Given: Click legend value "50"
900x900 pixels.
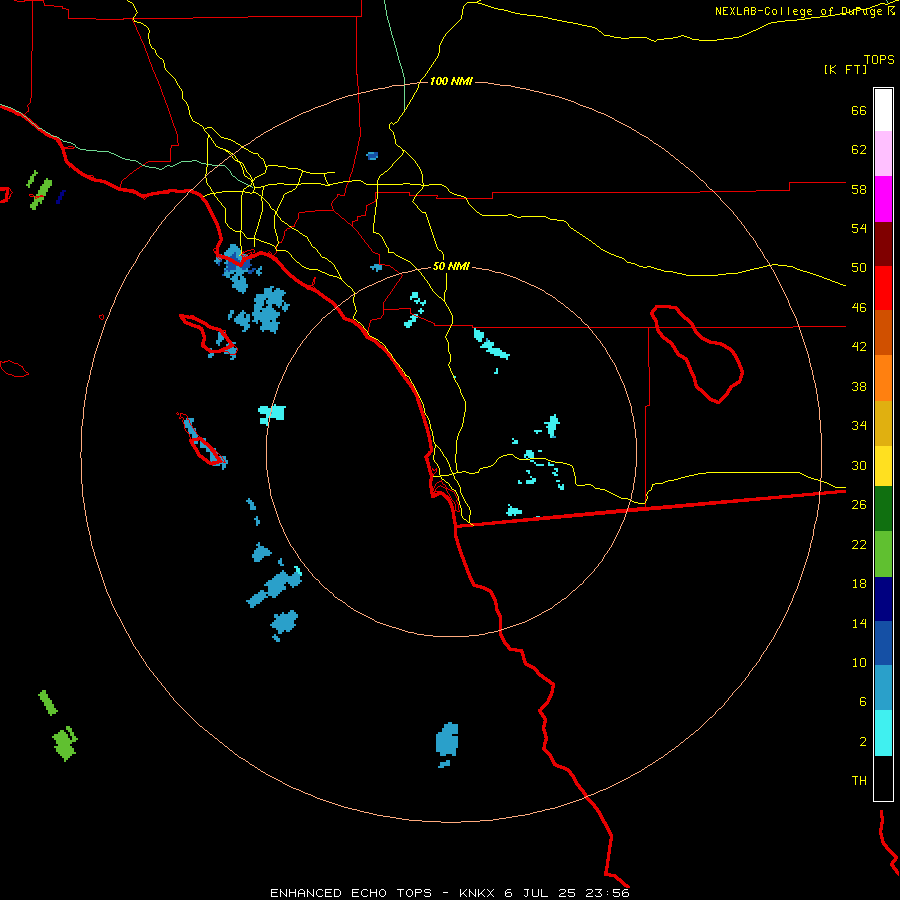Looking at the screenshot, I should (x=859, y=268).
